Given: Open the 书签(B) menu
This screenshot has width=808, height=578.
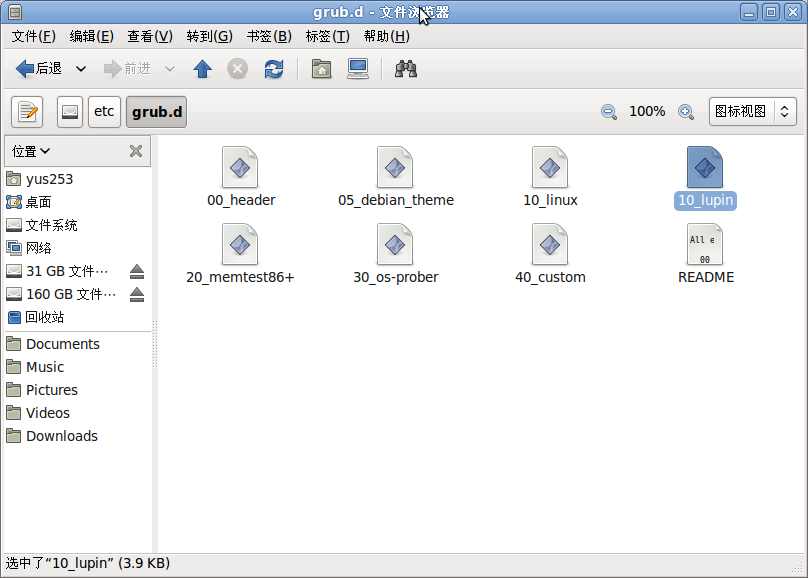Looking at the screenshot, I should (269, 36).
